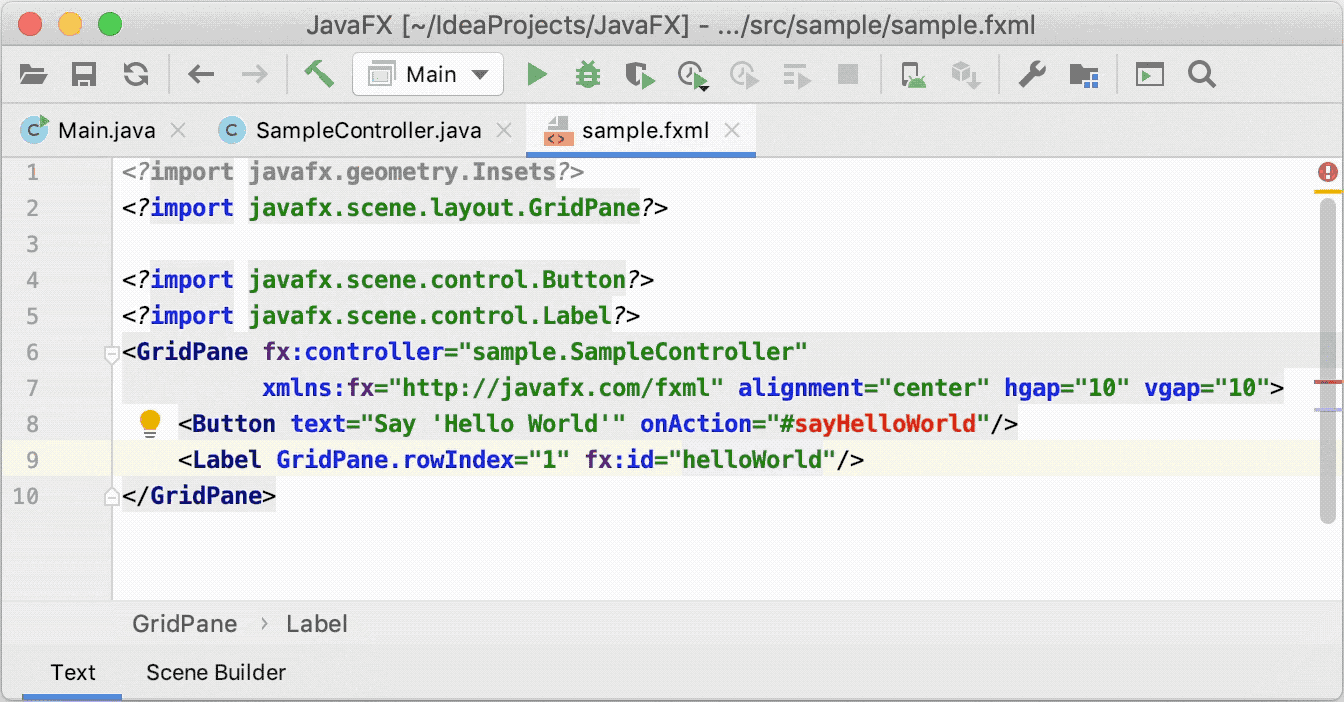Open IDE Settings via the wrench icon
The image size is (1344, 702).
click(x=1032, y=74)
